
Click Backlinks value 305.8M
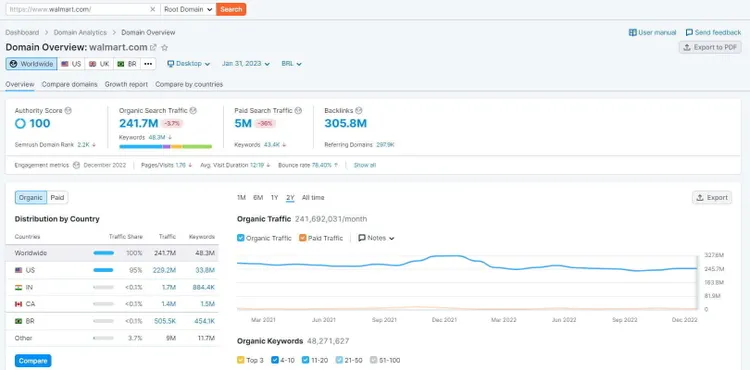point(345,123)
